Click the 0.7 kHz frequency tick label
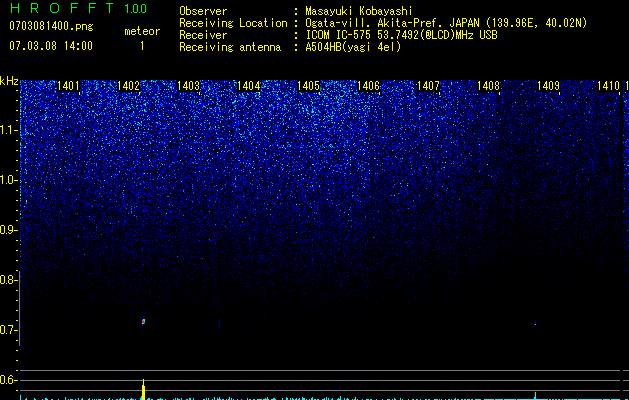 (7, 330)
